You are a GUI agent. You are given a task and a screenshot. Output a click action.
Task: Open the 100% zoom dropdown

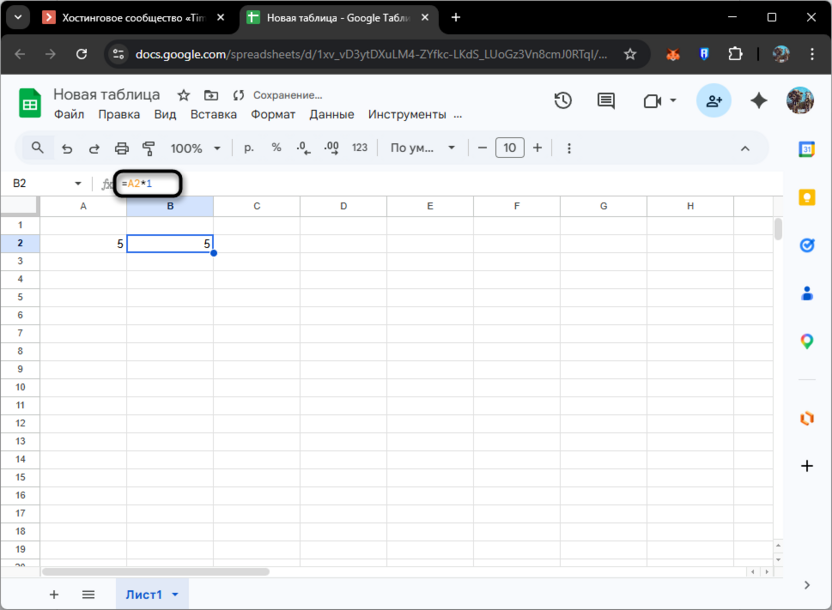click(195, 149)
